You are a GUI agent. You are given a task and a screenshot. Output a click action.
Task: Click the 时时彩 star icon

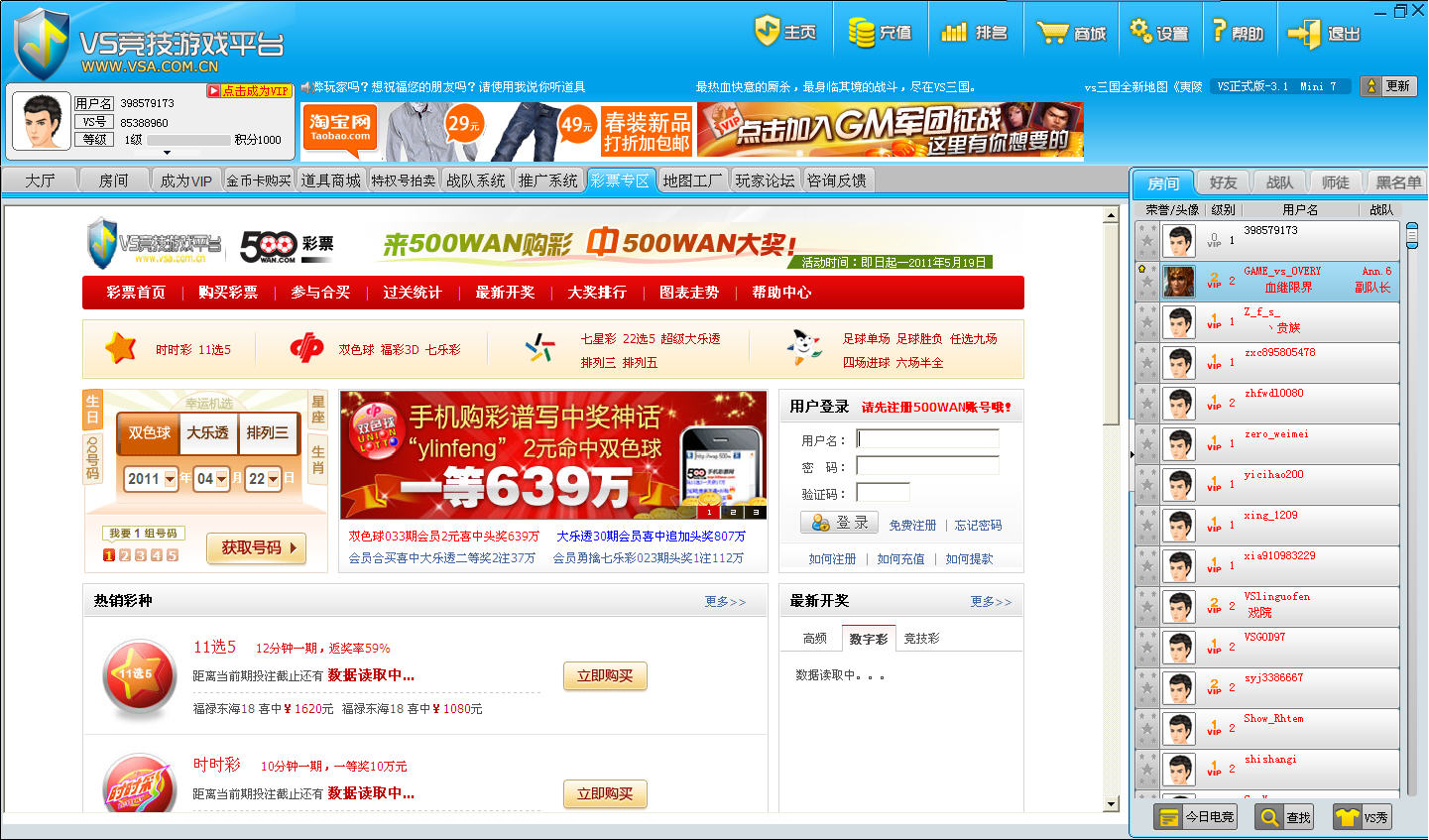(120, 348)
